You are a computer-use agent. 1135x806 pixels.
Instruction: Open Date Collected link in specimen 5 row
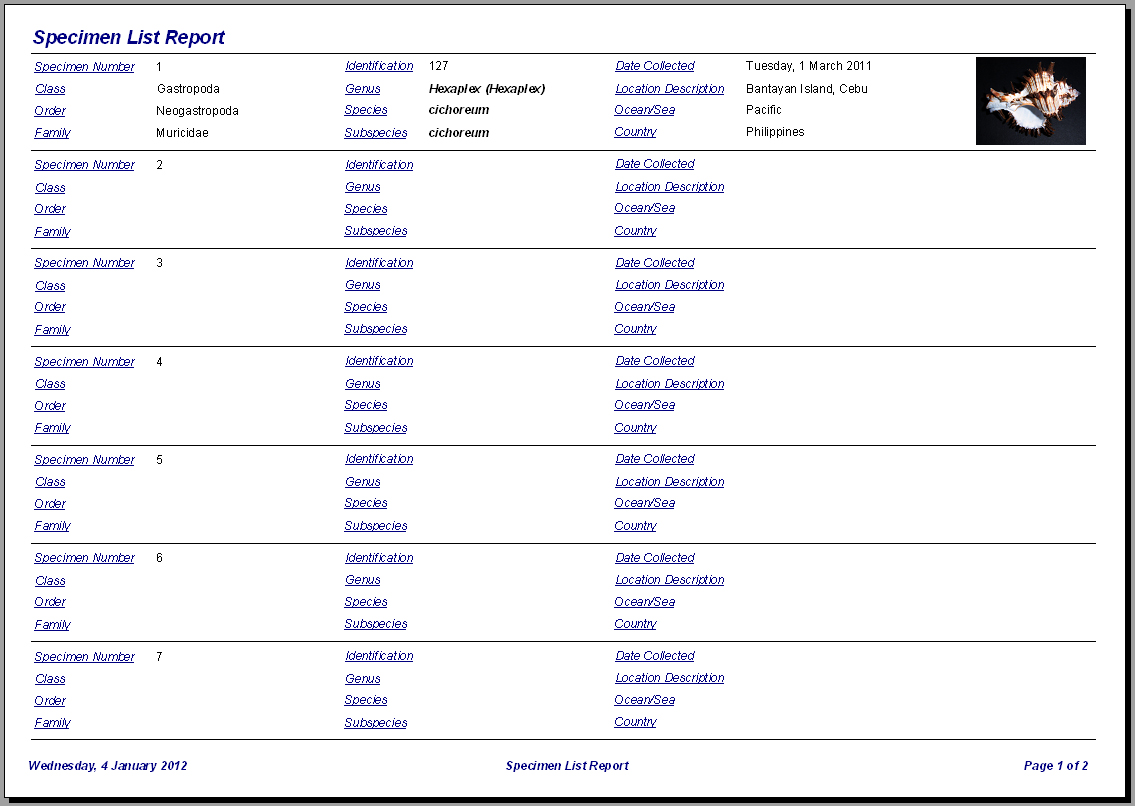pyautogui.click(x=654, y=459)
